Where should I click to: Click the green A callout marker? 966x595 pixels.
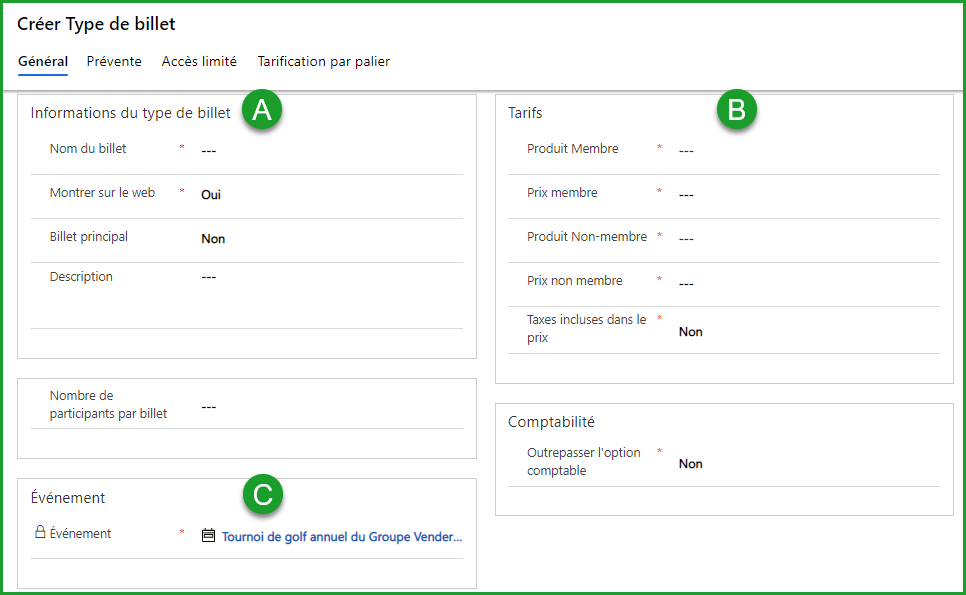pyautogui.click(x=262, y=112)
